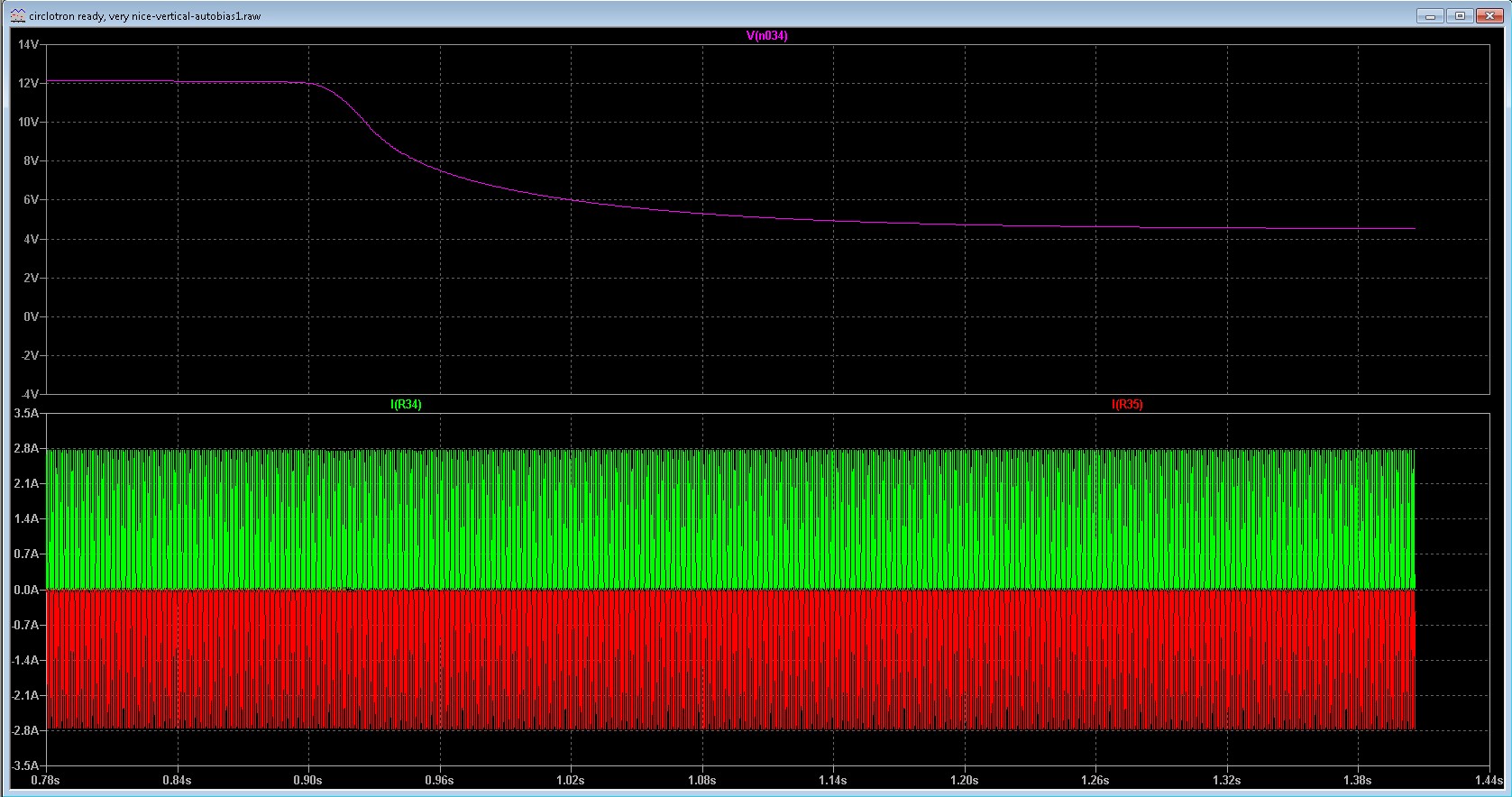
Task: Maximize the waveform viewer window
Action: pyautogui.click(x=1461, y=15)
